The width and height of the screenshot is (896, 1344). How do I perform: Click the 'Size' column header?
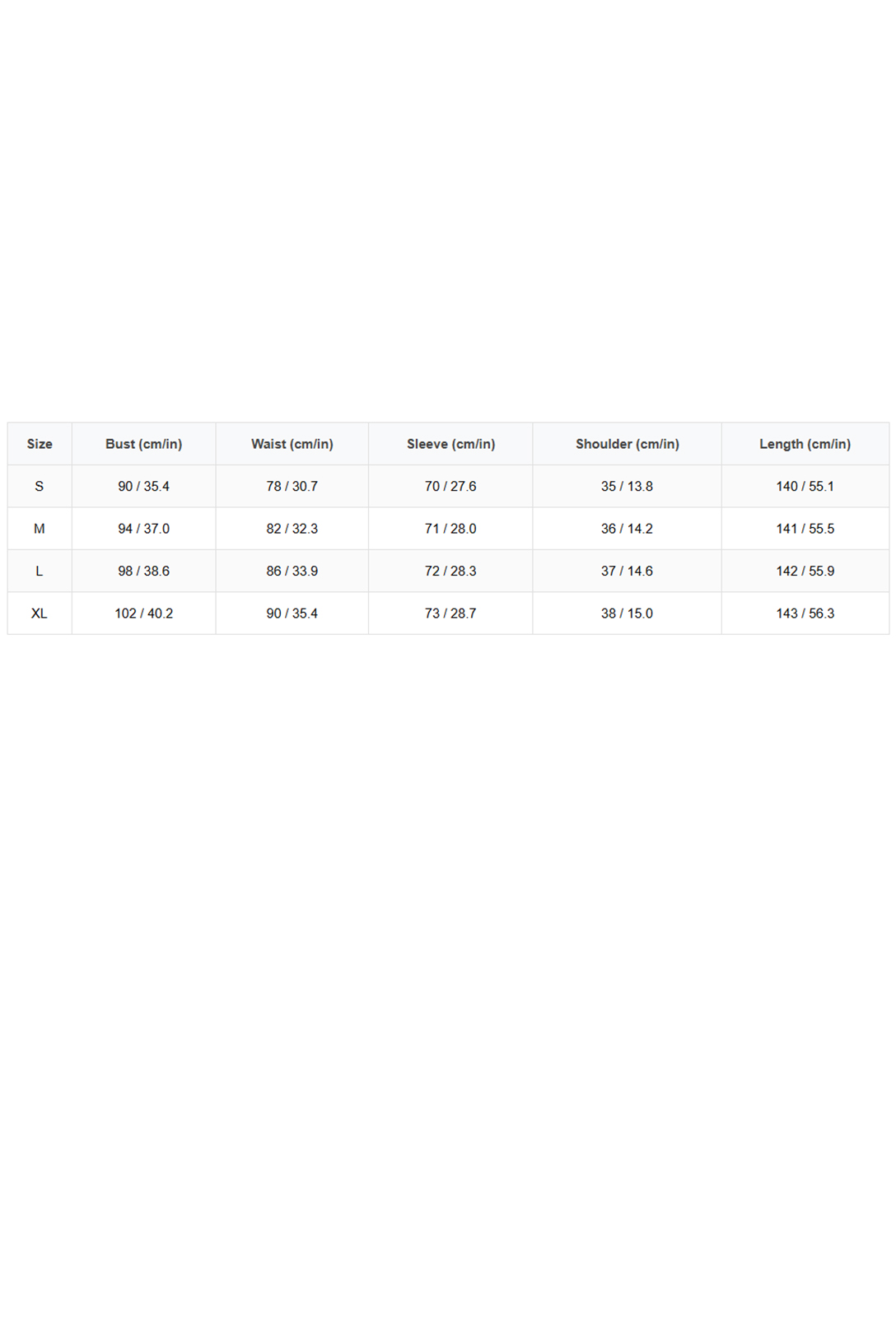point(40,444)
